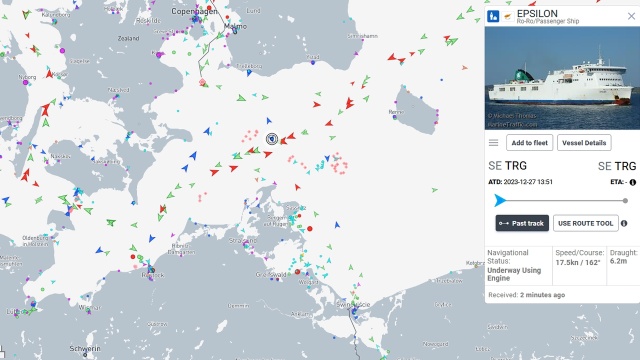Click the Copenhagen city label on map

[194, 11]
